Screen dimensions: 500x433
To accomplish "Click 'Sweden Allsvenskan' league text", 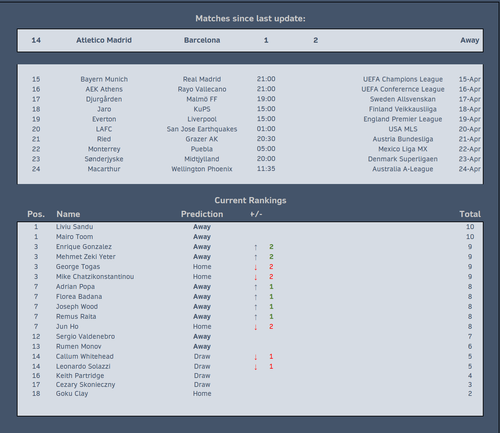I will (403, 99).
